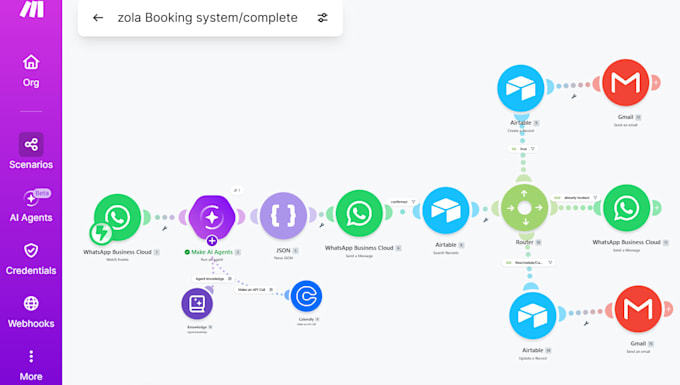Open the Webhooks page
Viewport: 680px width, 385px height.
point(31,312)
